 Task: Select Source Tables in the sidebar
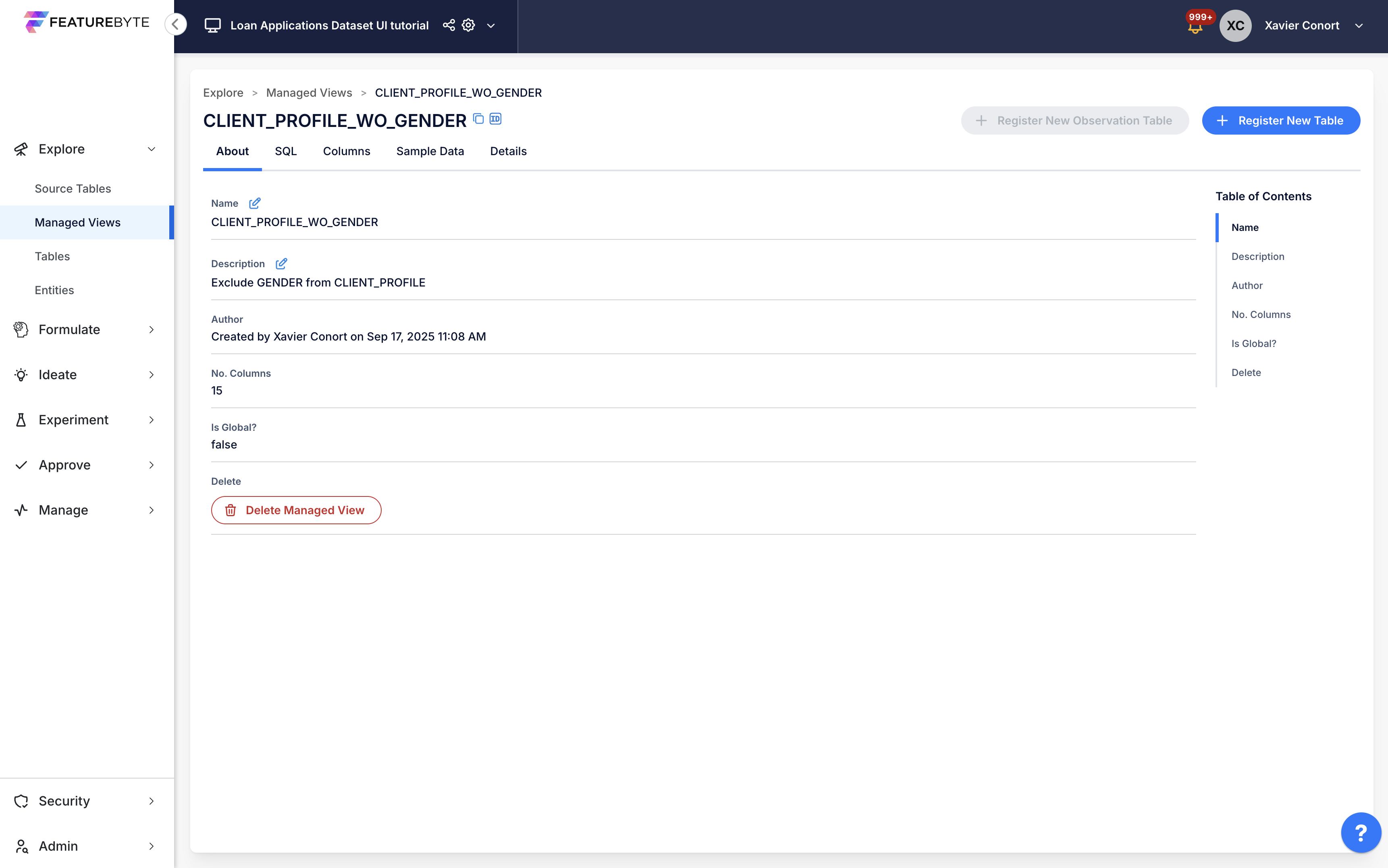click(x=73, y=188)
